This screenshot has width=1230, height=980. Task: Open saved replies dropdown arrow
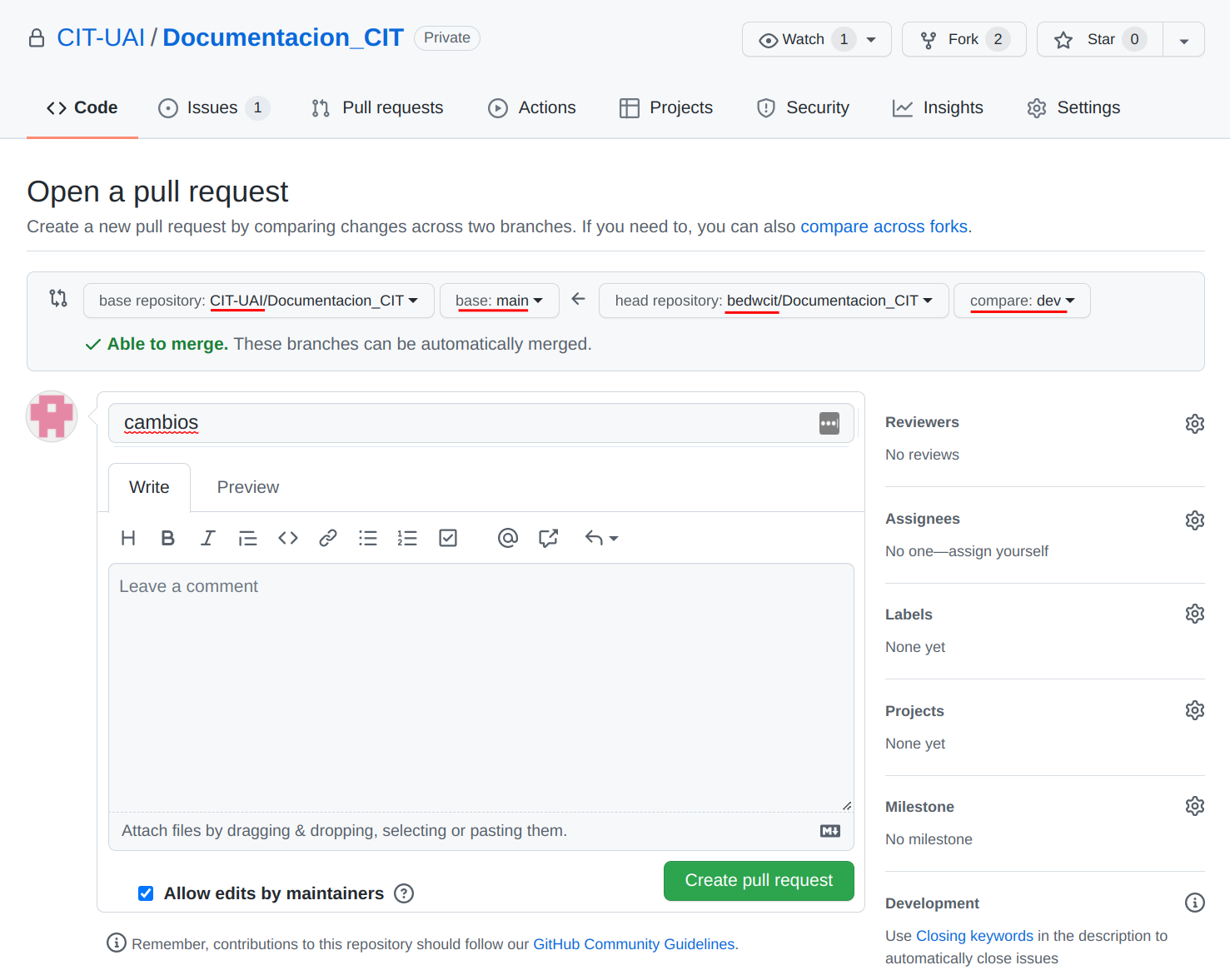[x=602, y=538]
